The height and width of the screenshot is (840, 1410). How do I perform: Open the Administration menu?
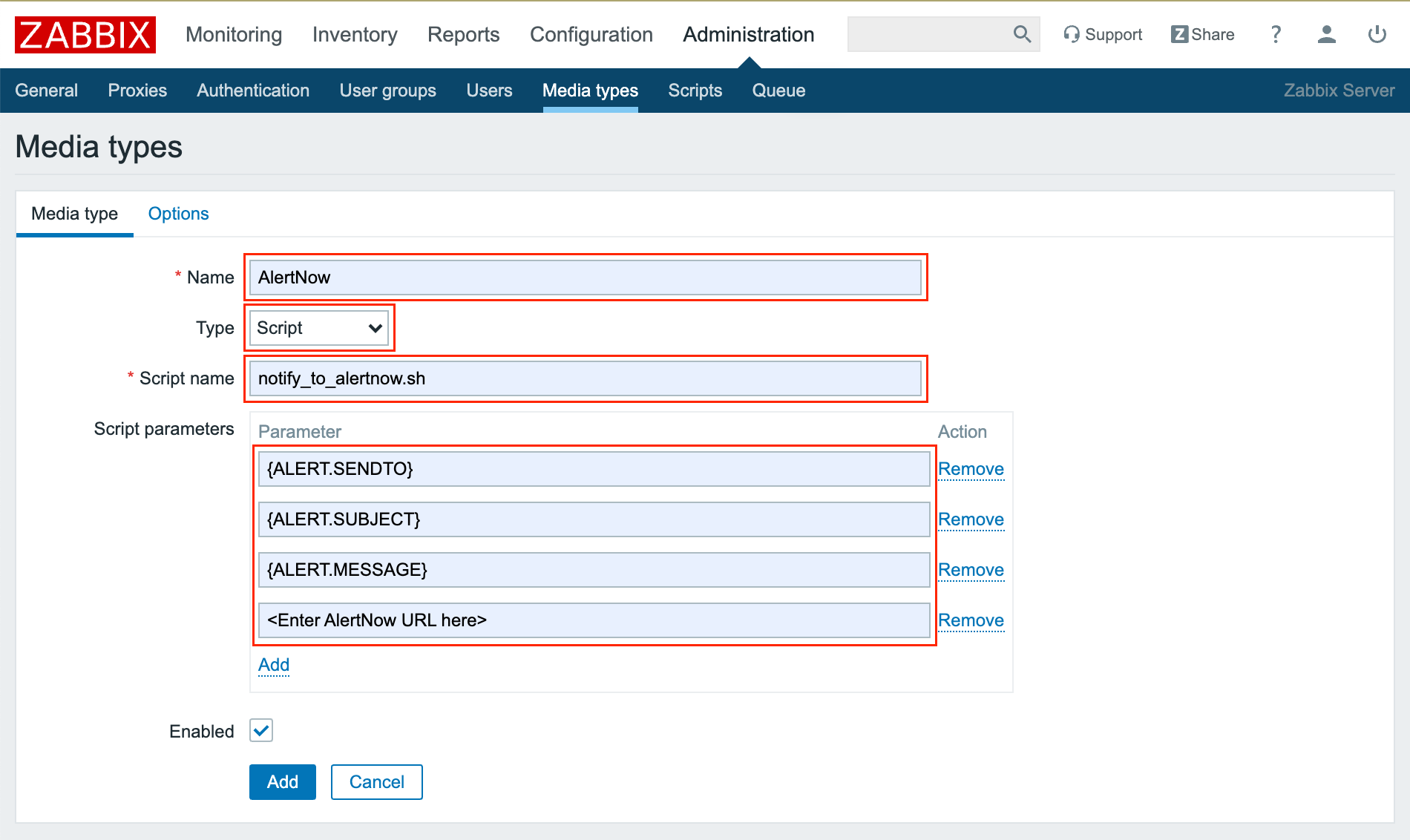pos(748,35)
